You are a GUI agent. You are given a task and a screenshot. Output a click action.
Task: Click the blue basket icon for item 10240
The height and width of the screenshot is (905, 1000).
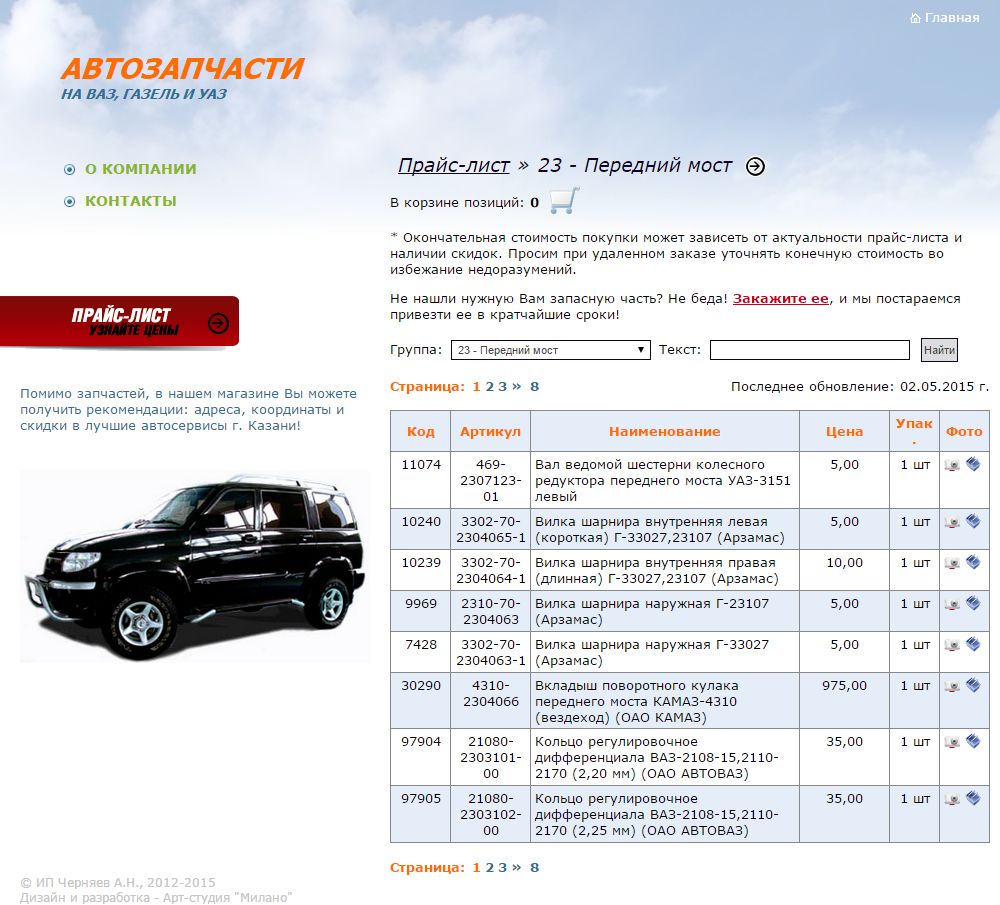(x=973, y=522)
